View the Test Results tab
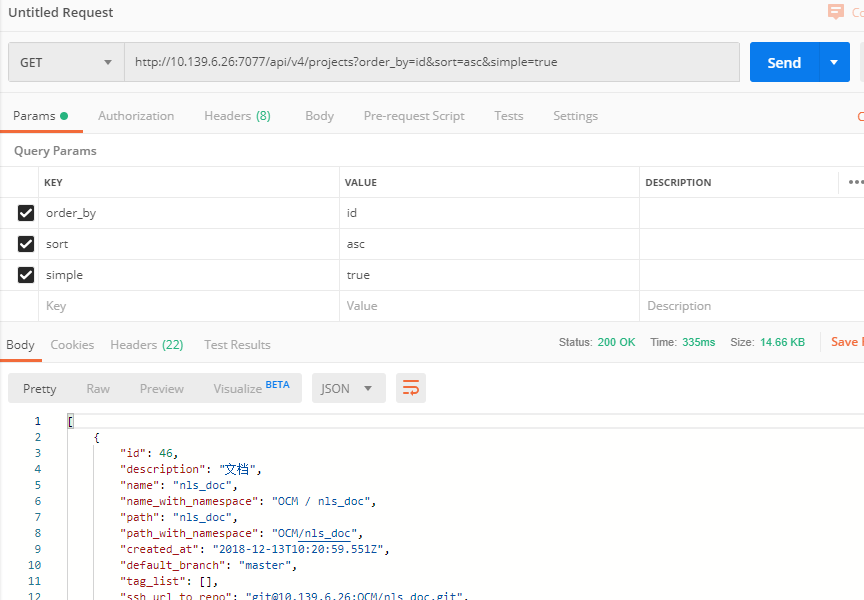The image size is (864, 600). pyautogui.click(x=237, y=345)
